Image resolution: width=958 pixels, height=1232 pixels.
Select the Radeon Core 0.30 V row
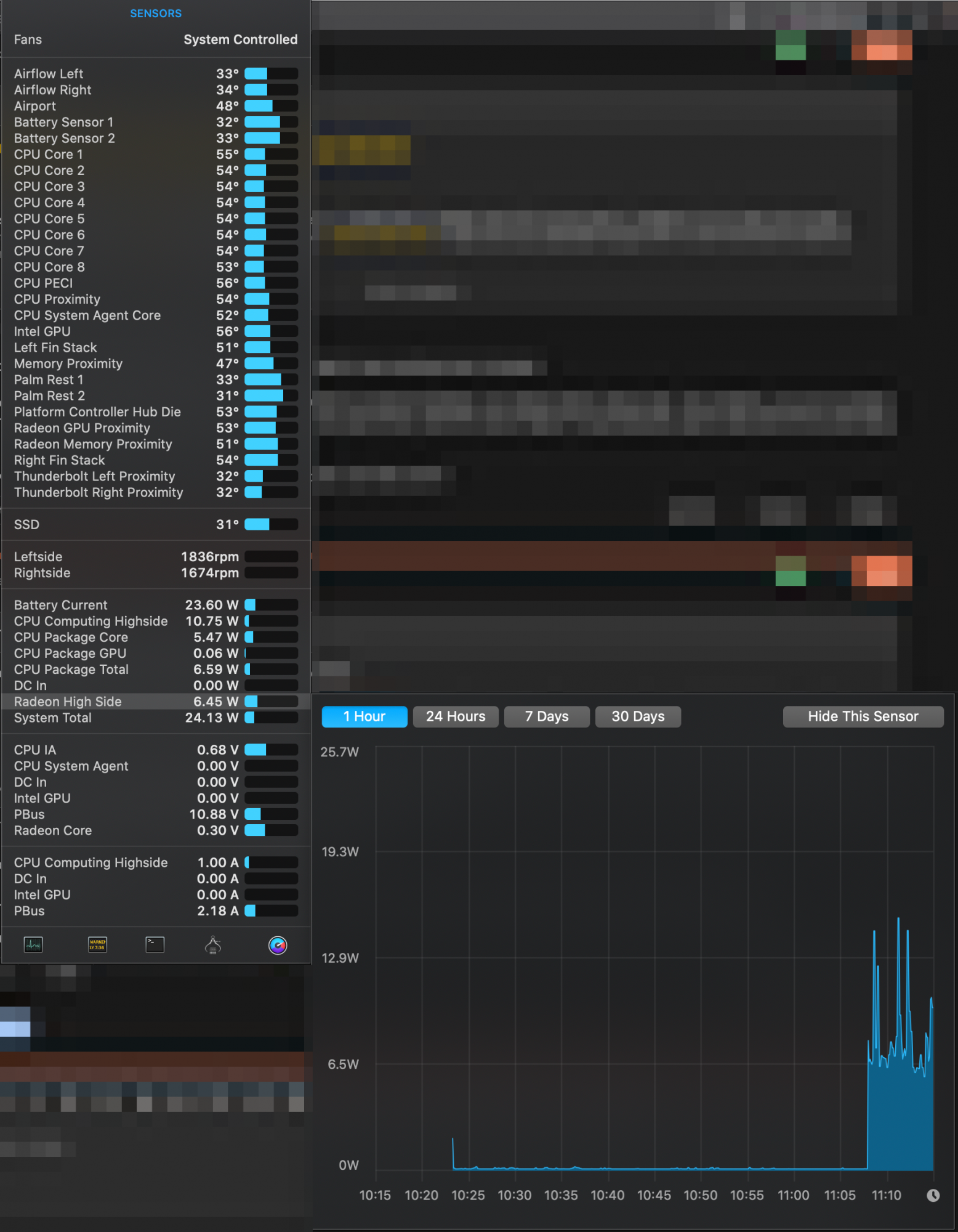coord(156,830)
